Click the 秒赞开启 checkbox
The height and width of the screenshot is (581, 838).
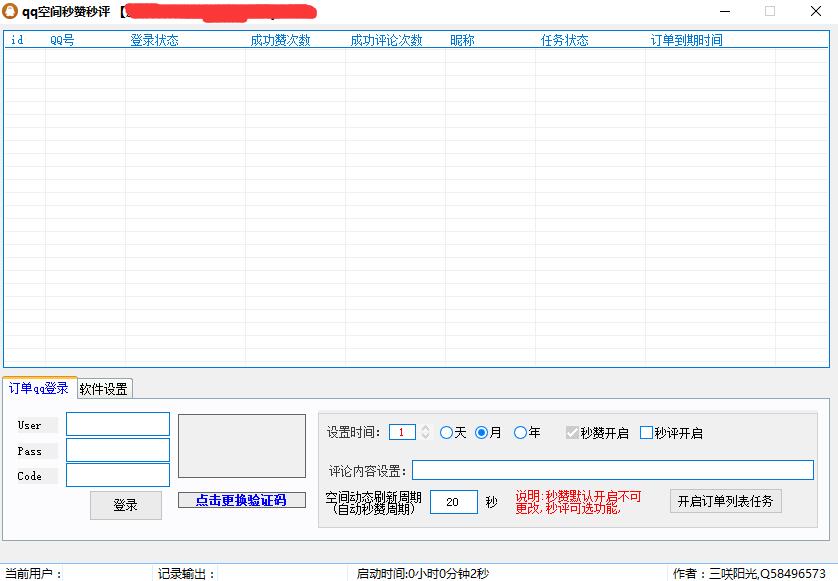pyautogui.click(x=572, y=433)
